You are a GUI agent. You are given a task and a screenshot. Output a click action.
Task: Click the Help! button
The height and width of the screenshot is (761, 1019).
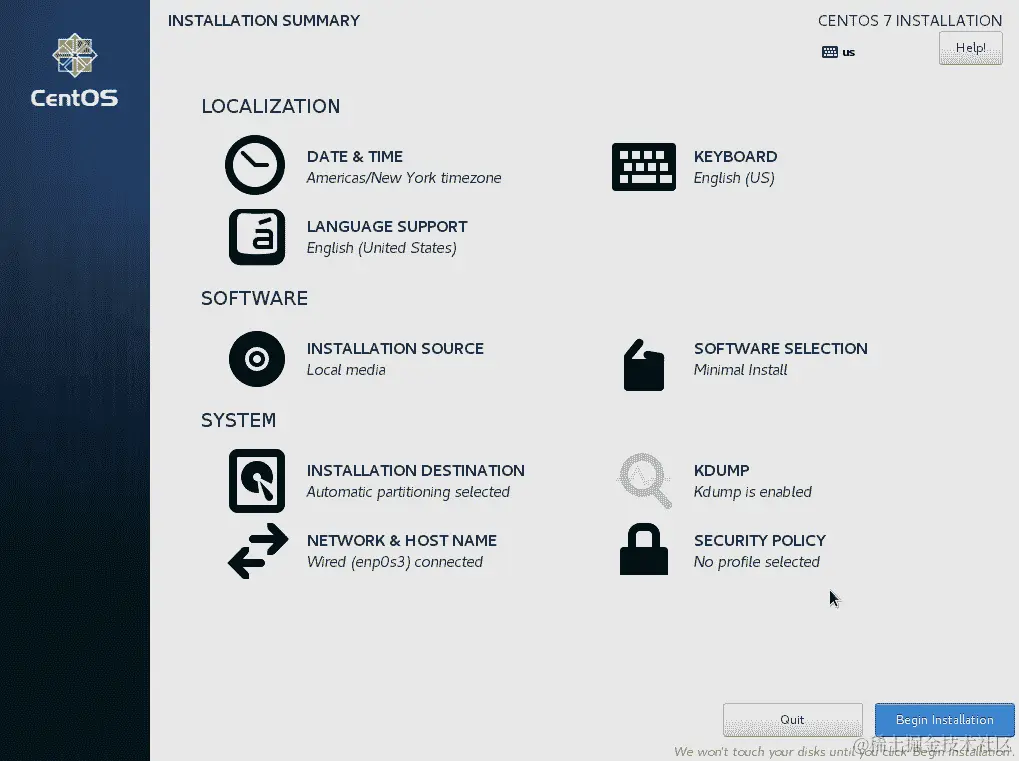[x=970, y=48]
